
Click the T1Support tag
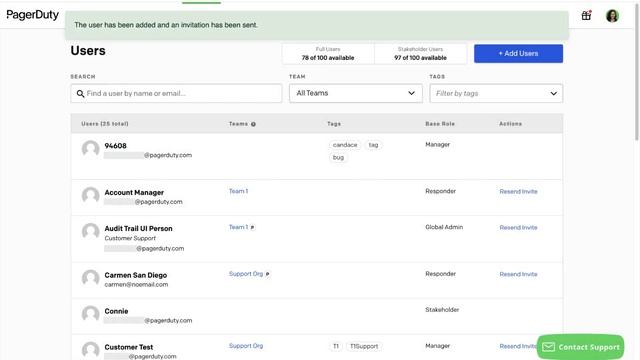pyautogui.click(x=364, y=346)
